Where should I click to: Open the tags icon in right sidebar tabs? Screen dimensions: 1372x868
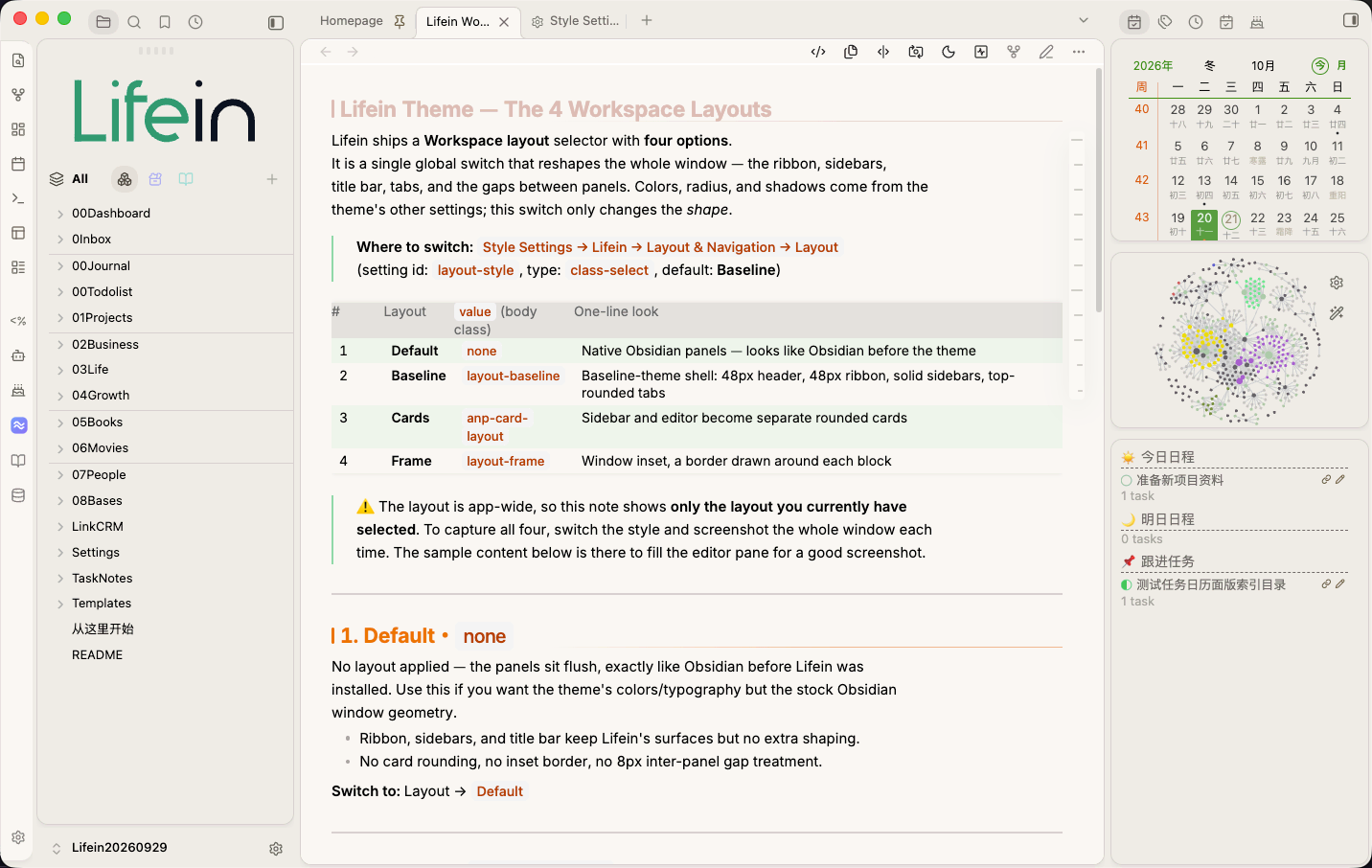pos(1165,21)
